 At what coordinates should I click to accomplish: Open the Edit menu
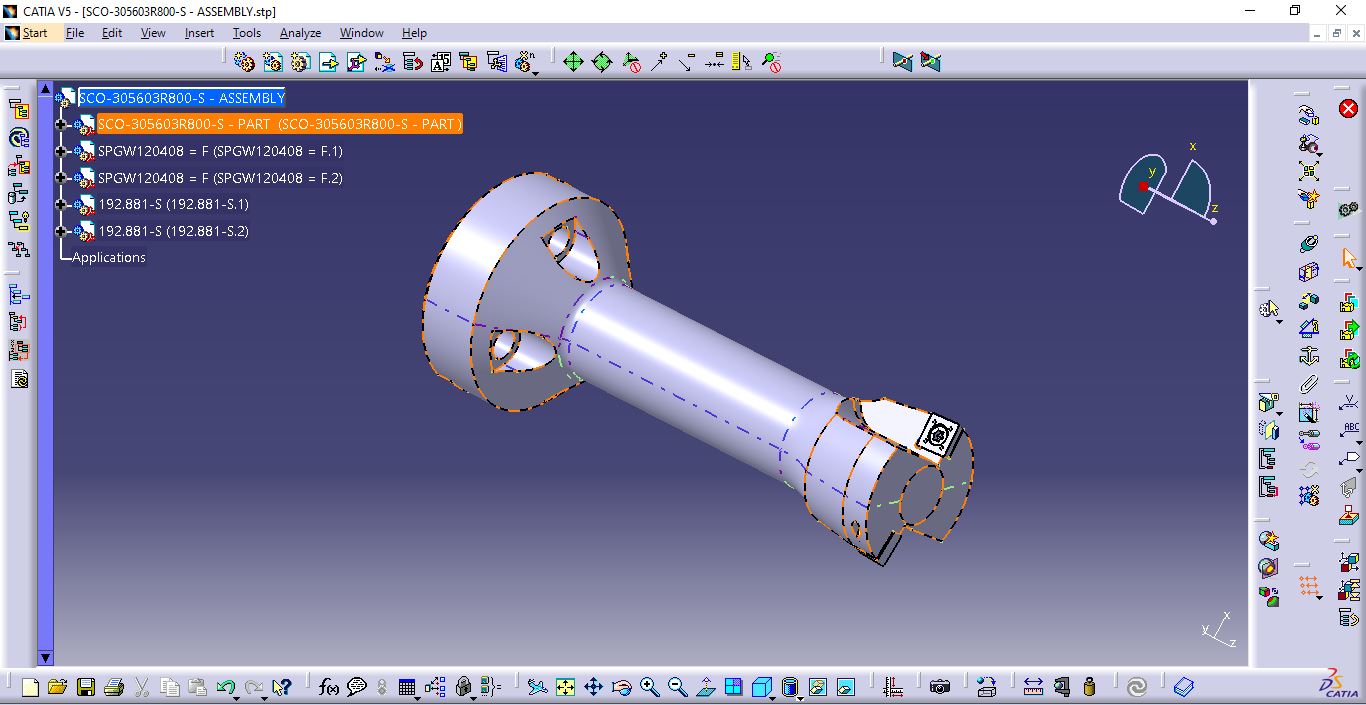pyautogui.click(x=112, y=33)
